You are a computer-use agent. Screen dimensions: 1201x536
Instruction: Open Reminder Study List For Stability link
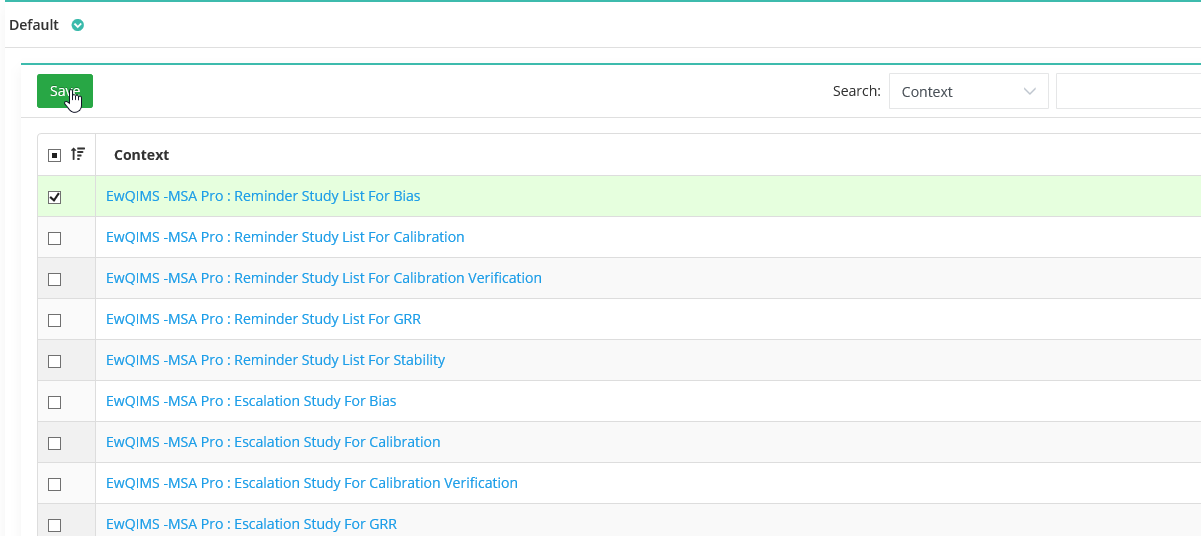tap(275, 360)
